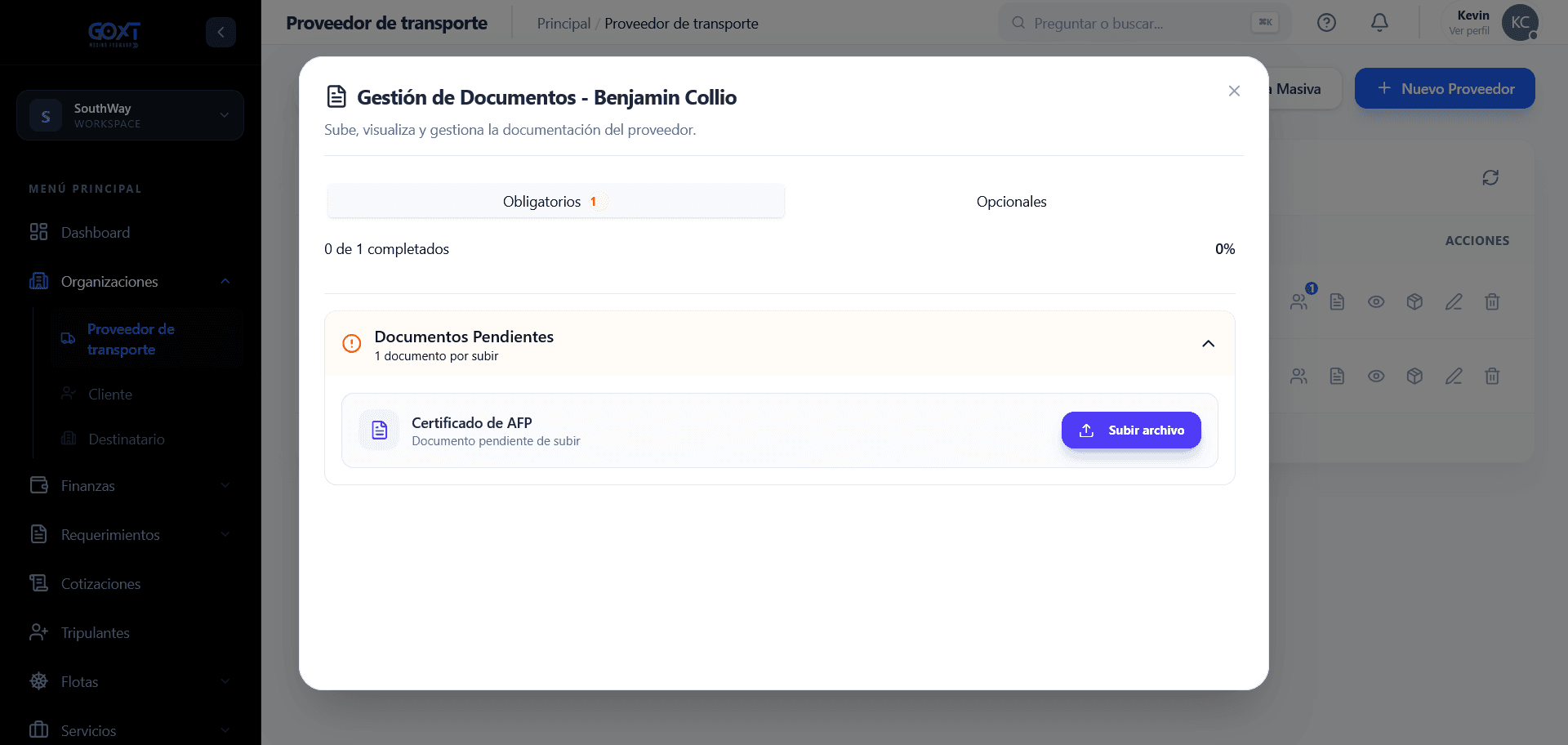This screenshot has width=1568, height=745.
Task: Click the Cotizaciones receipt icon
Action: [x=38, y=583]
